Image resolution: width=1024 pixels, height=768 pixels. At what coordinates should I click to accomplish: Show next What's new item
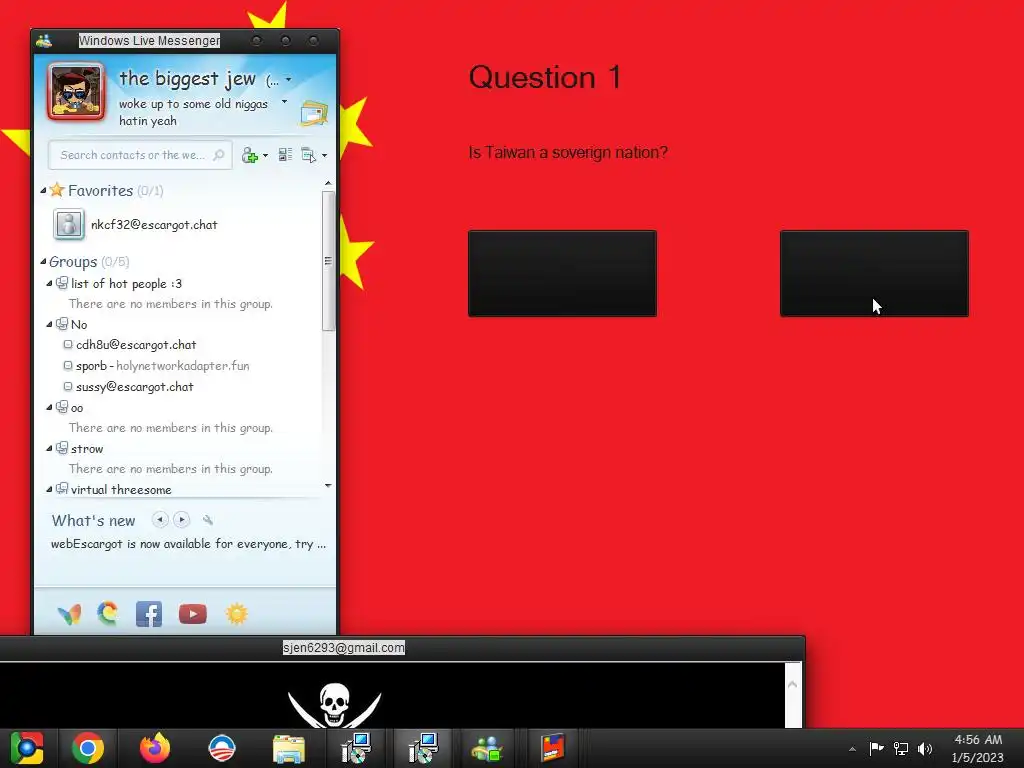point(182,520)
